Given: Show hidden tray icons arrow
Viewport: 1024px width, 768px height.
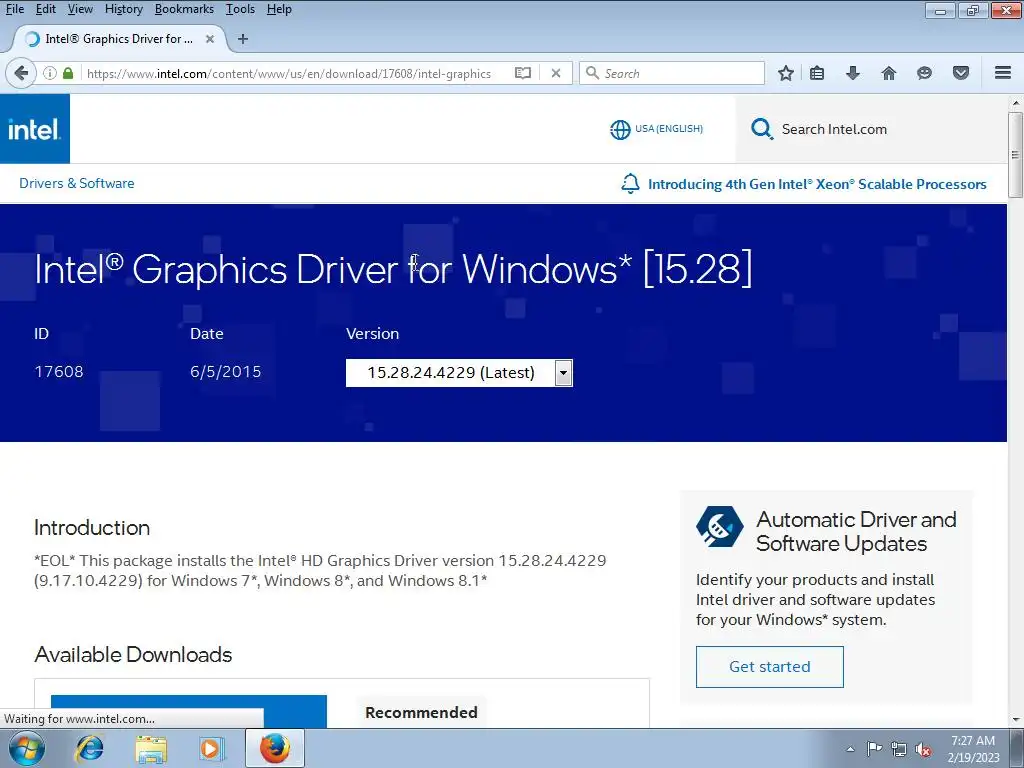Looking at the screenshot, I should click(x=850, y=749).
